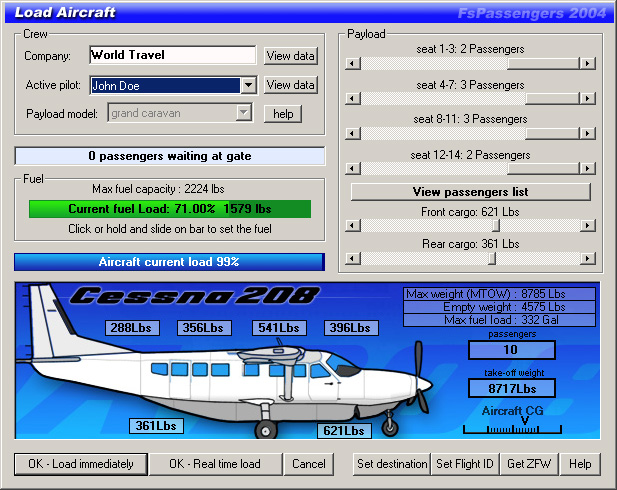Click the 621Lbs front cargo label on aircraft
Image resolution: width=617 pixels, height=490 pixels.
click(x=344, y=431)
